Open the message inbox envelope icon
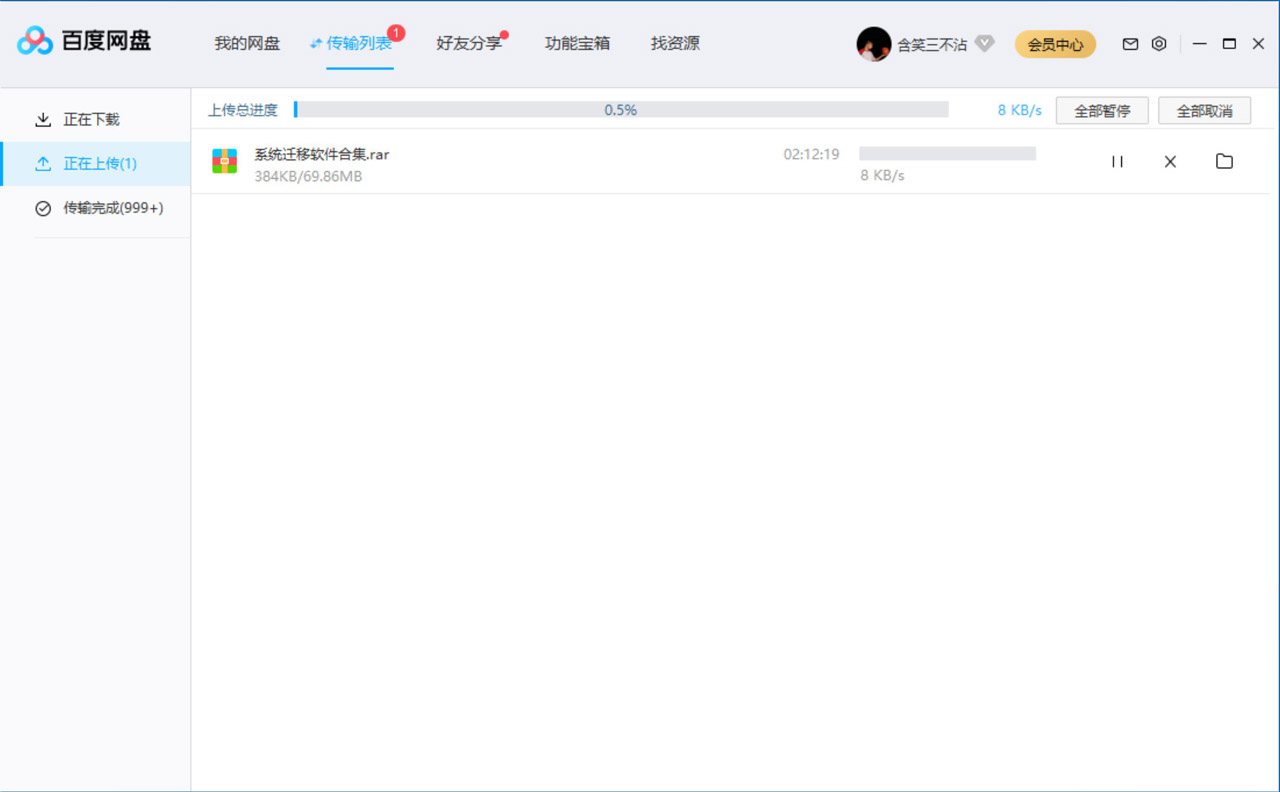This screenshot has width=1280, height=792. (x=1129, y=43)
